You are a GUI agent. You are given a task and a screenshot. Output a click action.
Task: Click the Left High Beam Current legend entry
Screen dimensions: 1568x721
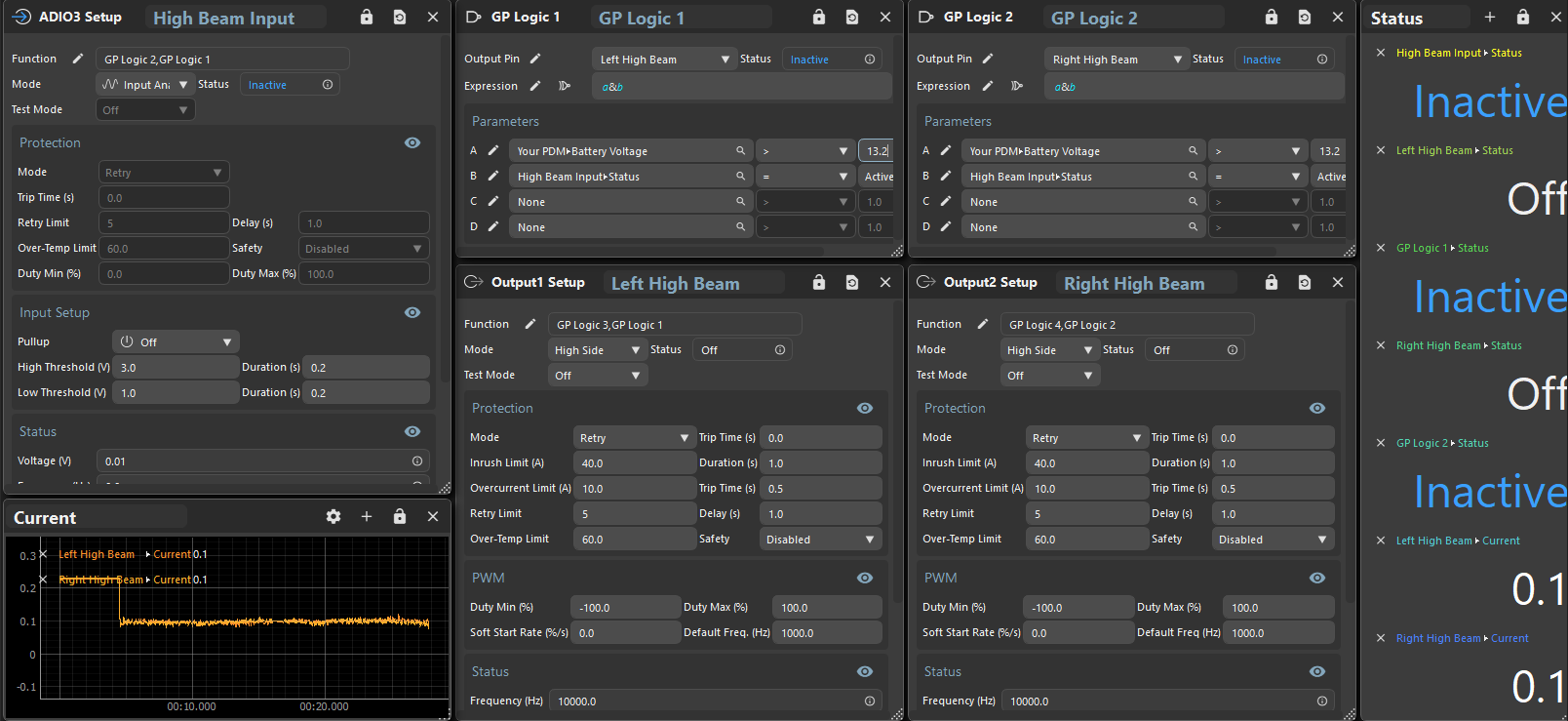click(98, 554)
